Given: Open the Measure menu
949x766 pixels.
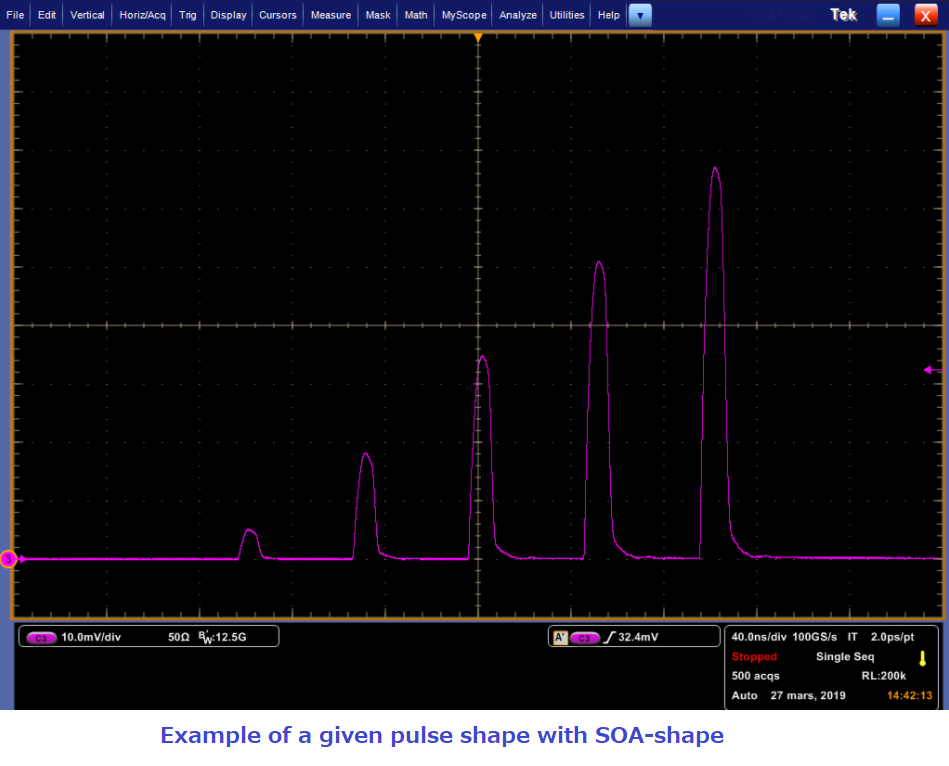Looking at the screenshot, I should point(330,15).
